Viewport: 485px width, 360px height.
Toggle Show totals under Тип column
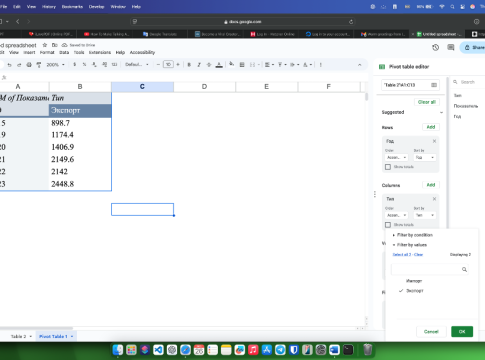tap(388, 225)
